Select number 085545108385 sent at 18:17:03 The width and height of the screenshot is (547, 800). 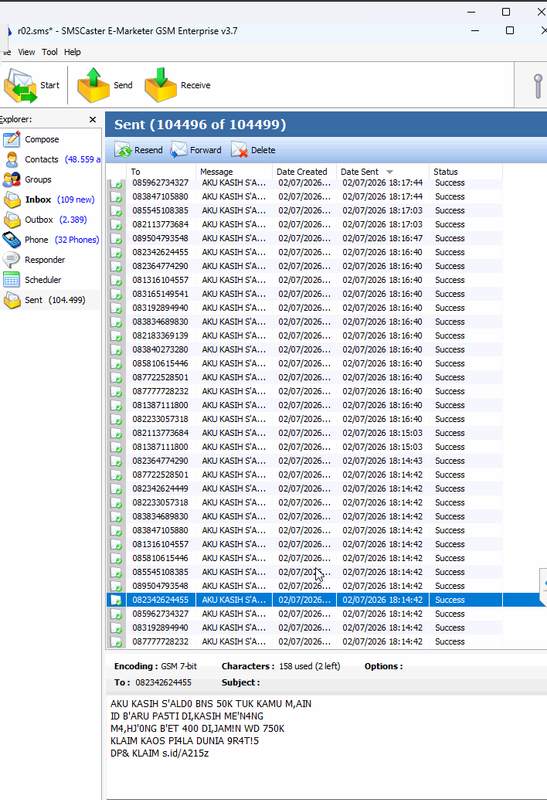click(160, 210)
